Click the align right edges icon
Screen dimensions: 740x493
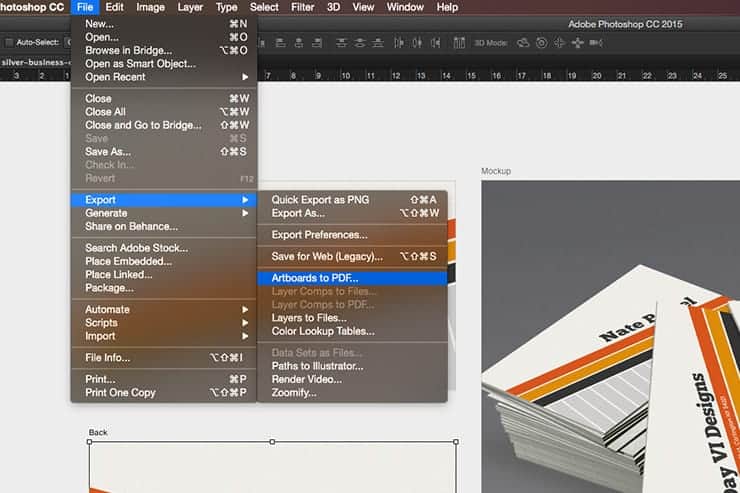[x=317, y=43]
